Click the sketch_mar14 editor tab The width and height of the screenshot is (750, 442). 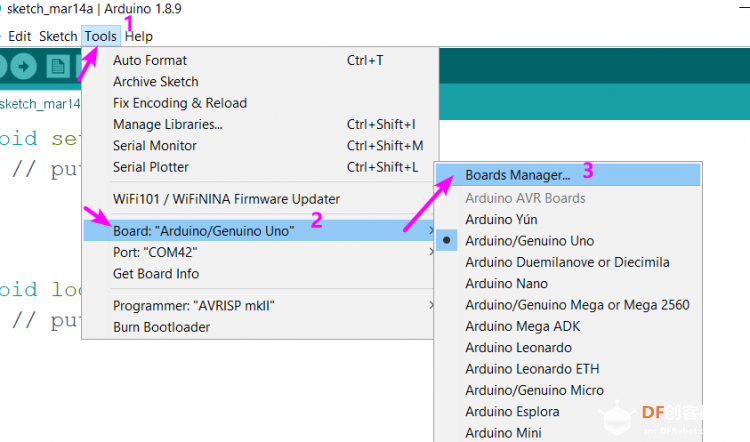coord(40,104)
